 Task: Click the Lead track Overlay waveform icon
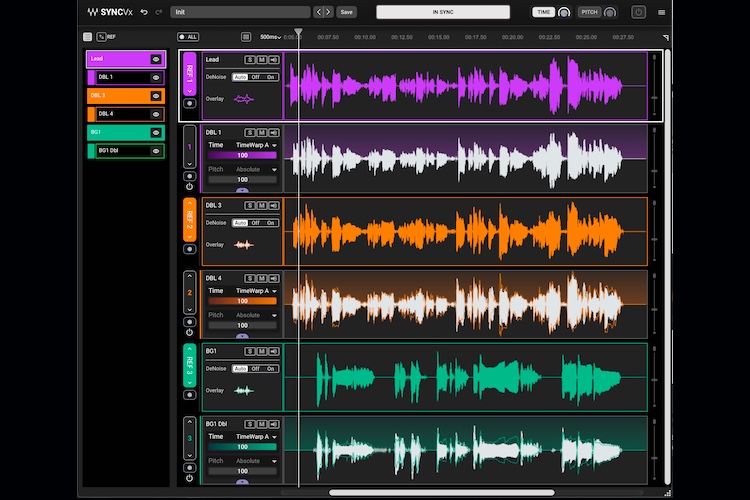click(x=243, y=99)
